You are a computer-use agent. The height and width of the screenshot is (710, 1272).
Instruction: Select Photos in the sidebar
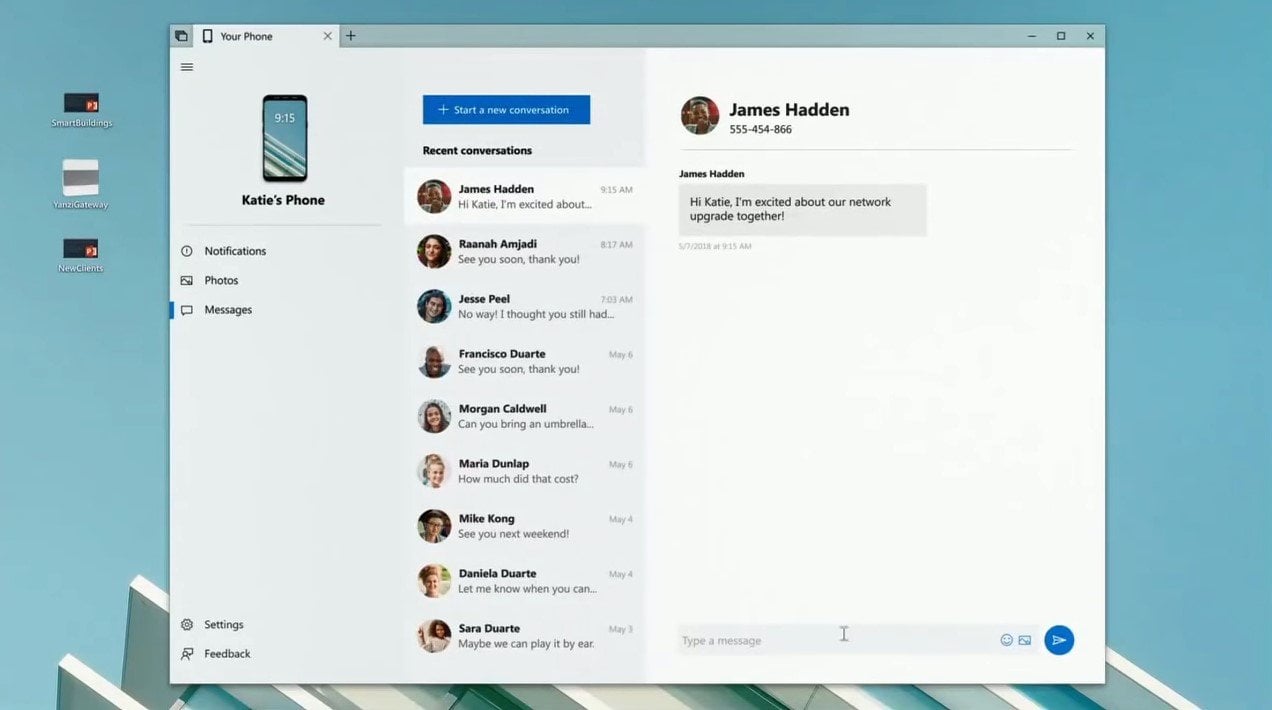pyautogui.click(x=221, y=280)
